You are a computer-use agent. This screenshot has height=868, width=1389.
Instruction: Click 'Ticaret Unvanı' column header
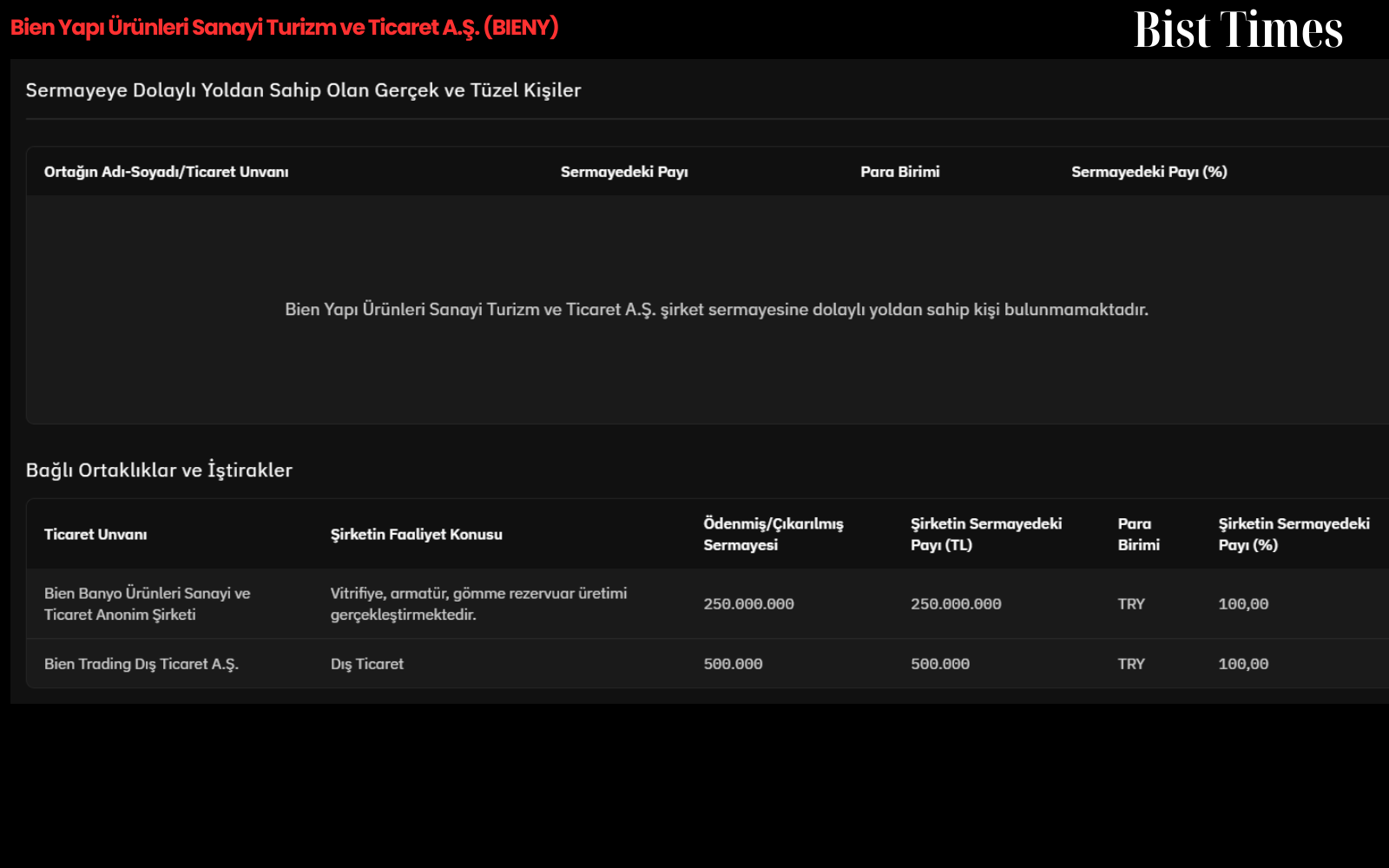click(x=95, y=535)
